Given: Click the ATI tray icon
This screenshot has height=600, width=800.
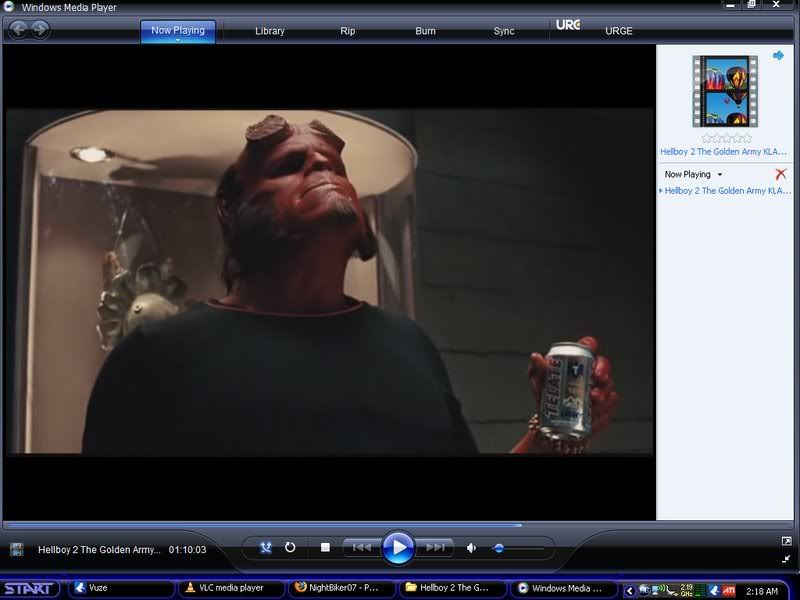Looking at the screenshot, I should 729,591.
